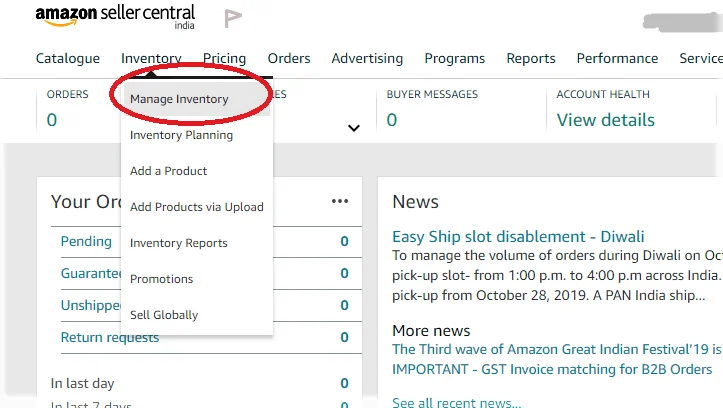Open Inventory Reports menu item
Image resolution: width=723 pixels, height=408 pixels.
pos(178,243)
